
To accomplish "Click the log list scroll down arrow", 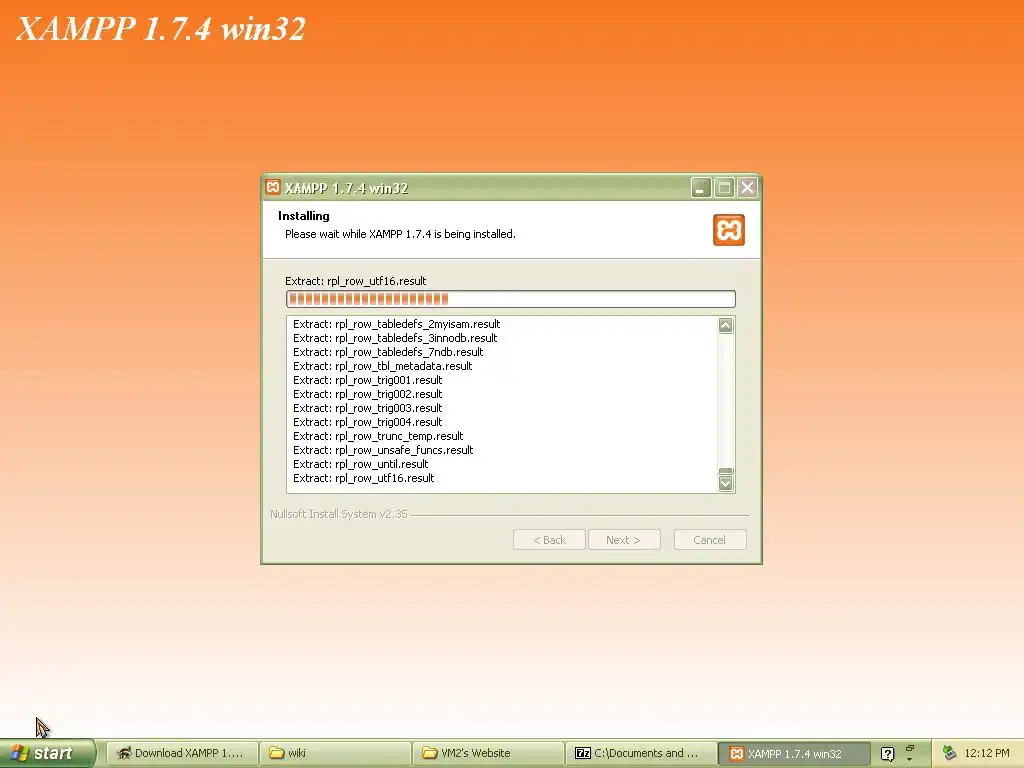I will pos(726,483).
